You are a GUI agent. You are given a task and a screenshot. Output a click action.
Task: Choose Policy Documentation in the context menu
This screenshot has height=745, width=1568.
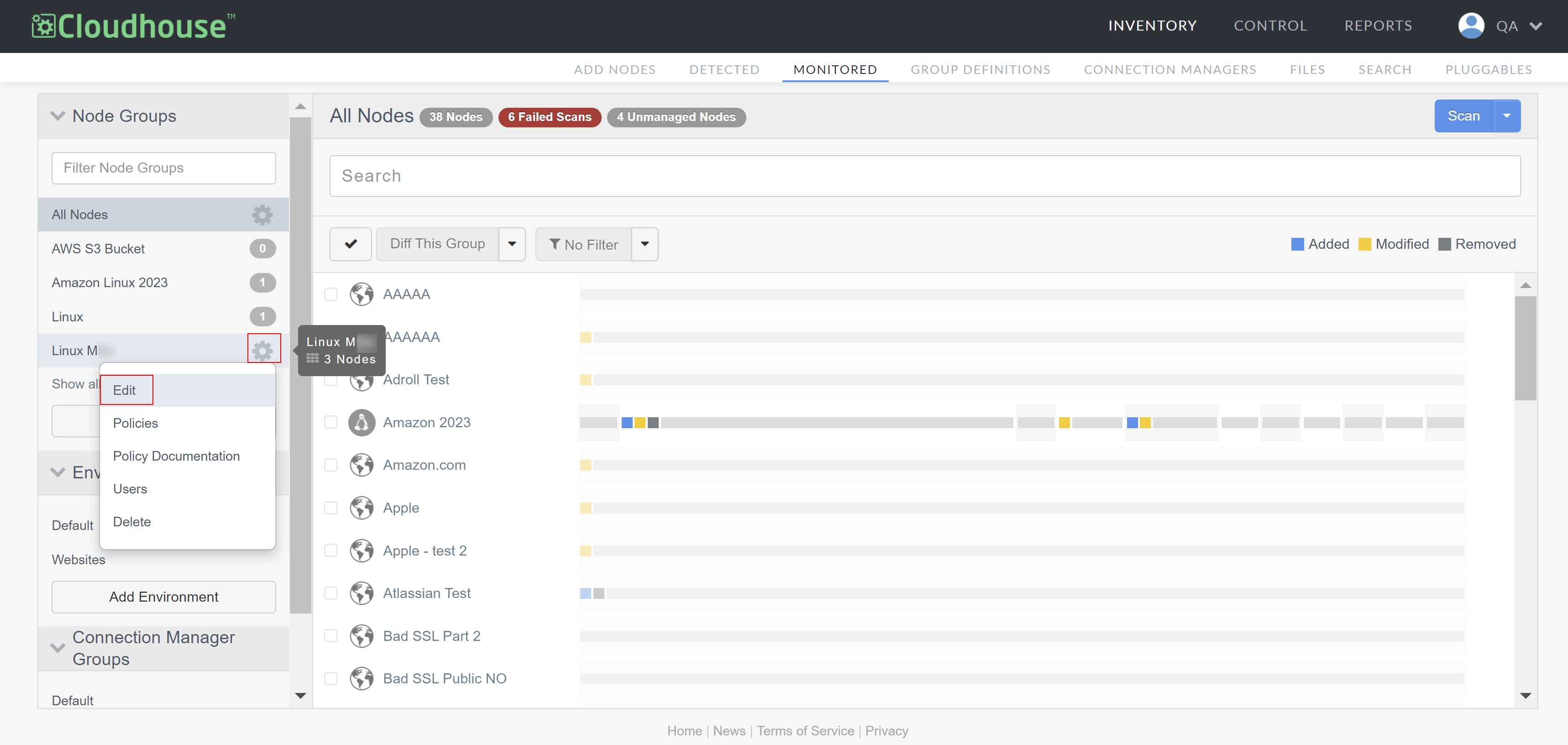click(188, 456)
